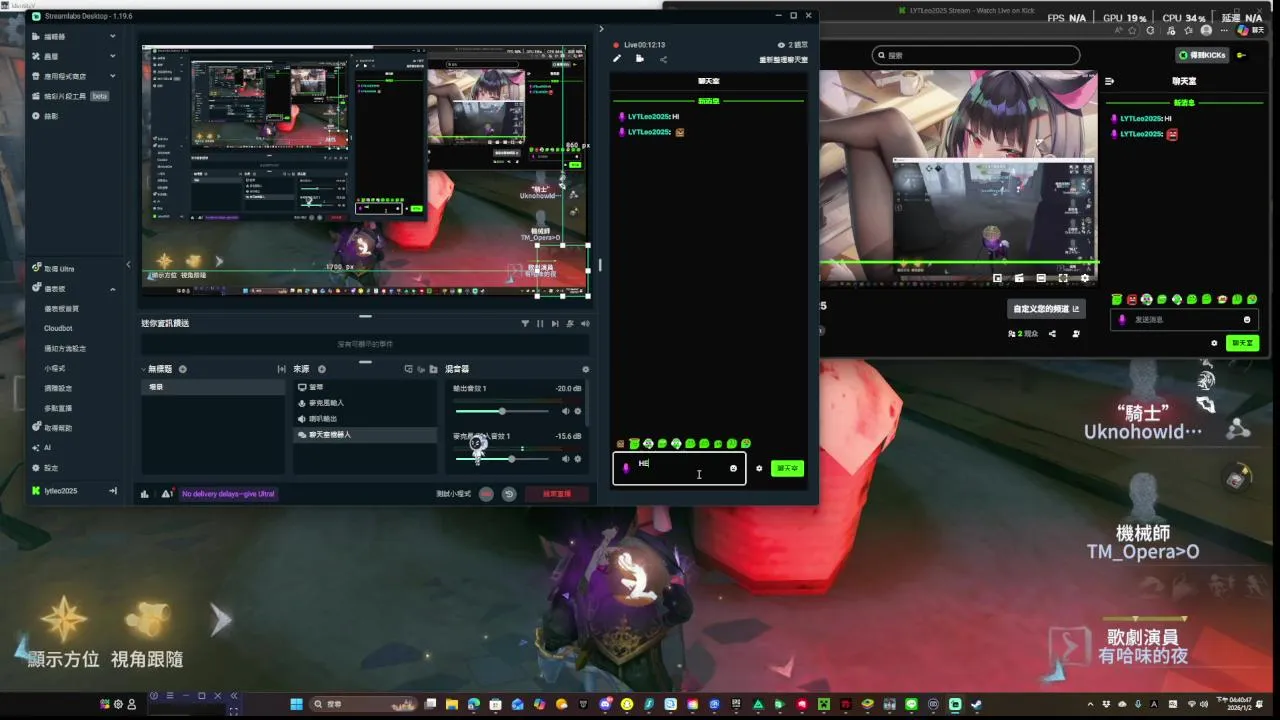
Task: Open Cloudbot in the sidebar
Action: (x=58, y=328)
